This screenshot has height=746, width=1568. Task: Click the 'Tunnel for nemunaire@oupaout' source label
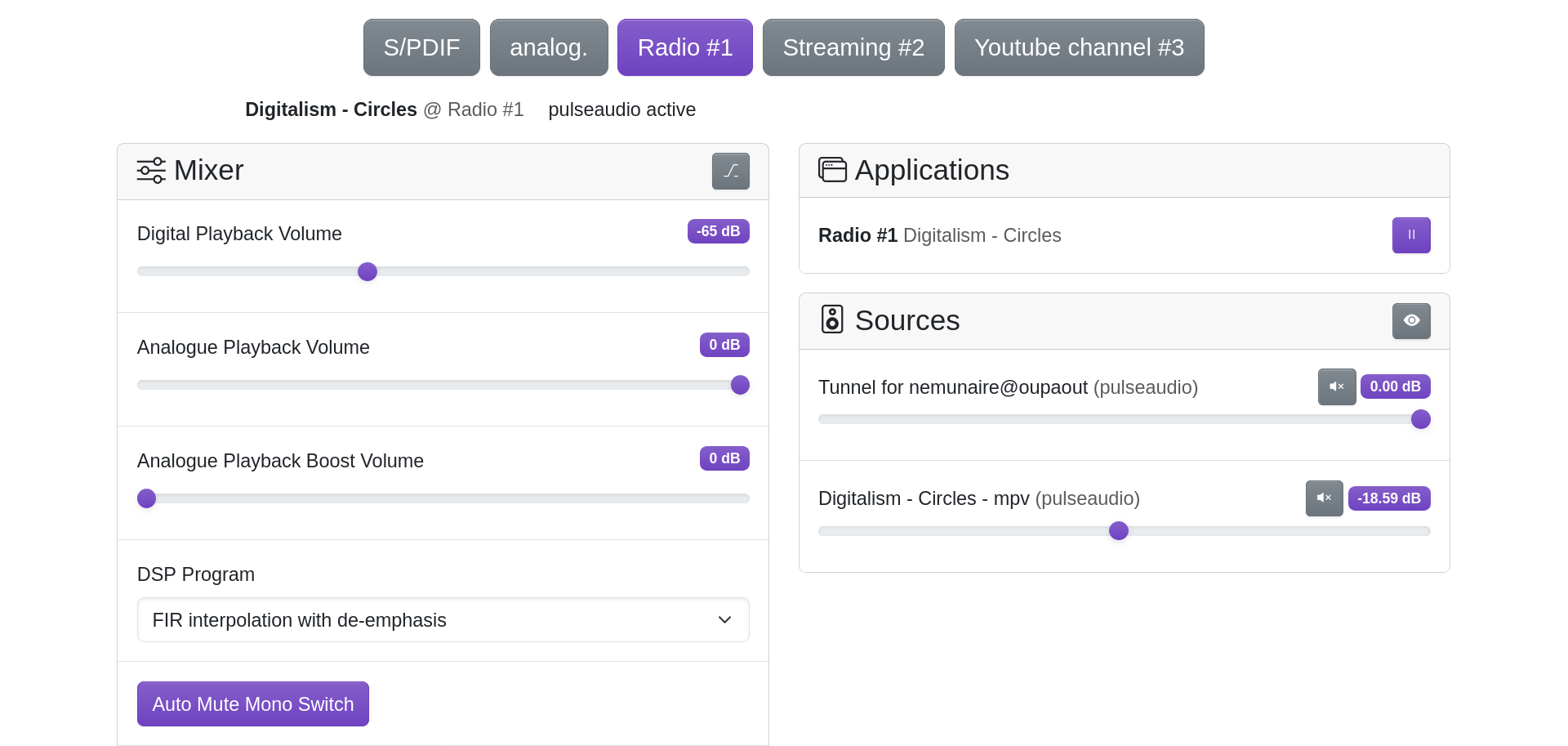[x=953, y=387]
